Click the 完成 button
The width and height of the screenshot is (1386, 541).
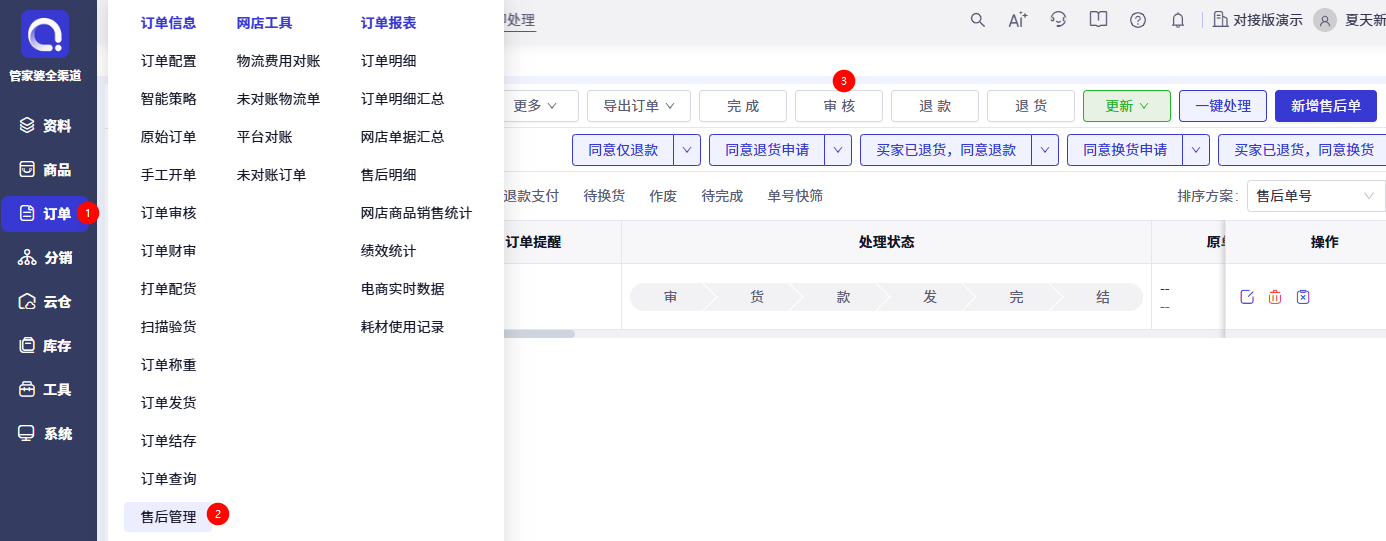click(743, 106)
